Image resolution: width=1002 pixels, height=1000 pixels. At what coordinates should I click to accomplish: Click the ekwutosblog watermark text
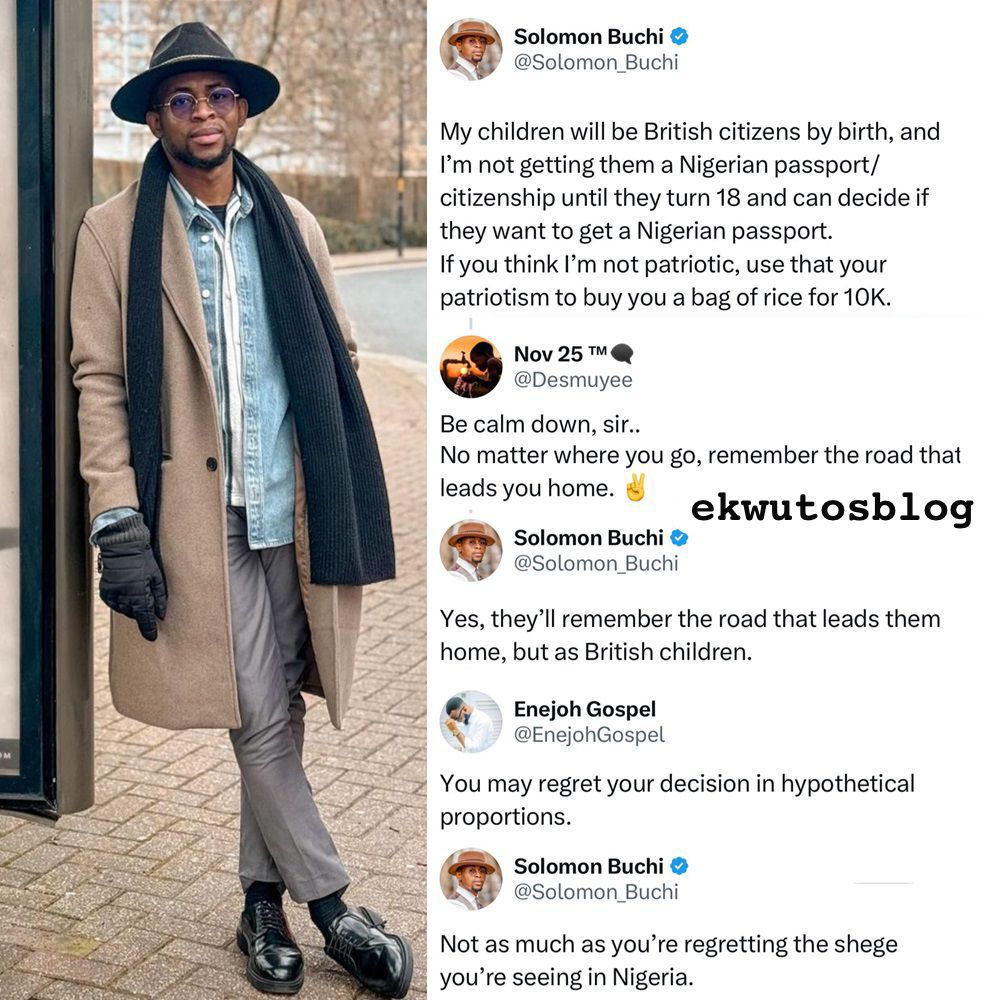pos(832,509)
